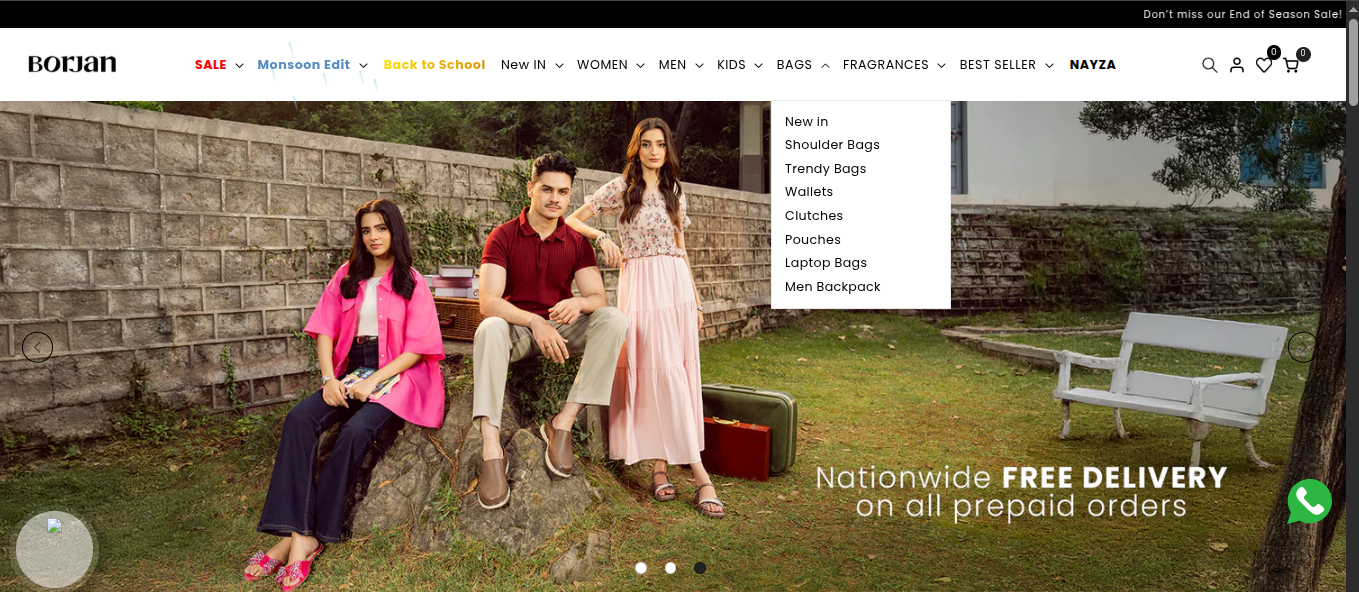Click the WhatsApp chat icon
The width and height of the screenshot is (1359, 592).
tap(1309, 502)
